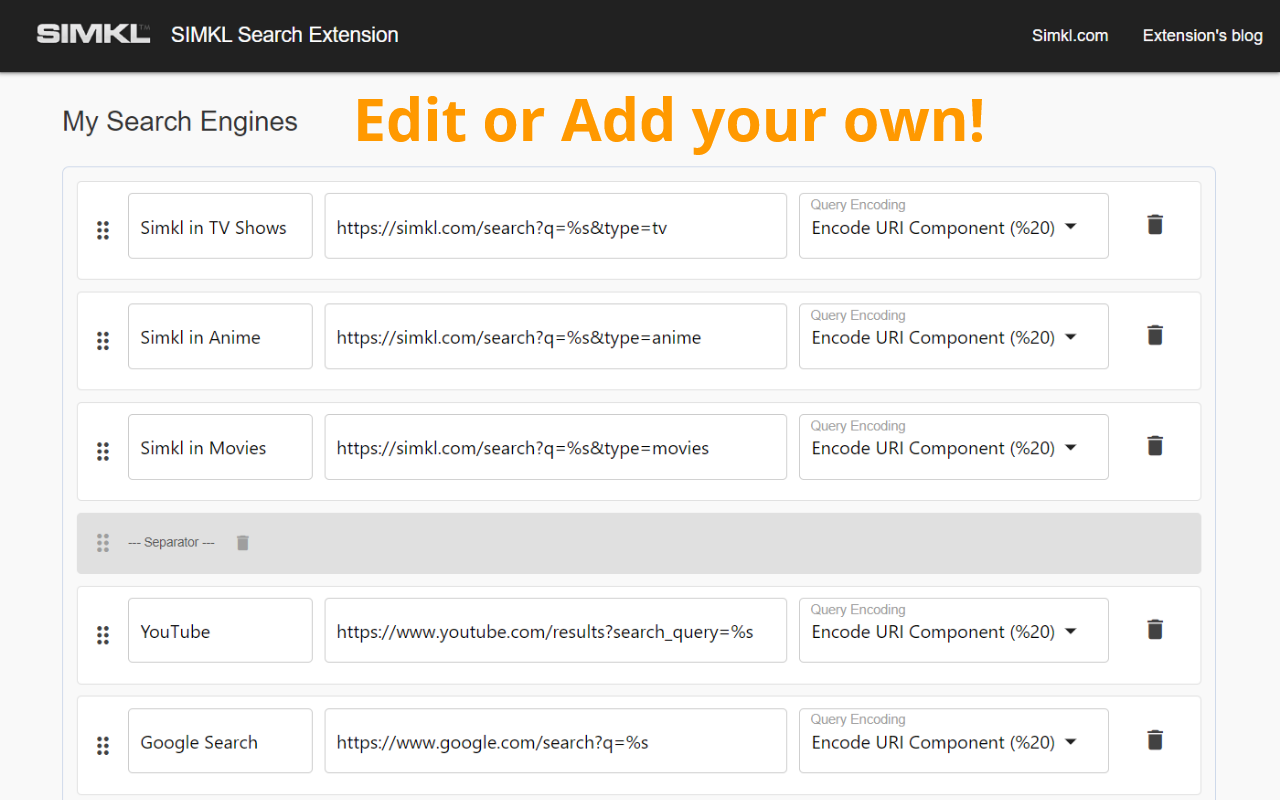Remove the Google Search entry
The height and width of the screenshot is (800, 1280).
pyautogui.click(x=1154, y=740)
